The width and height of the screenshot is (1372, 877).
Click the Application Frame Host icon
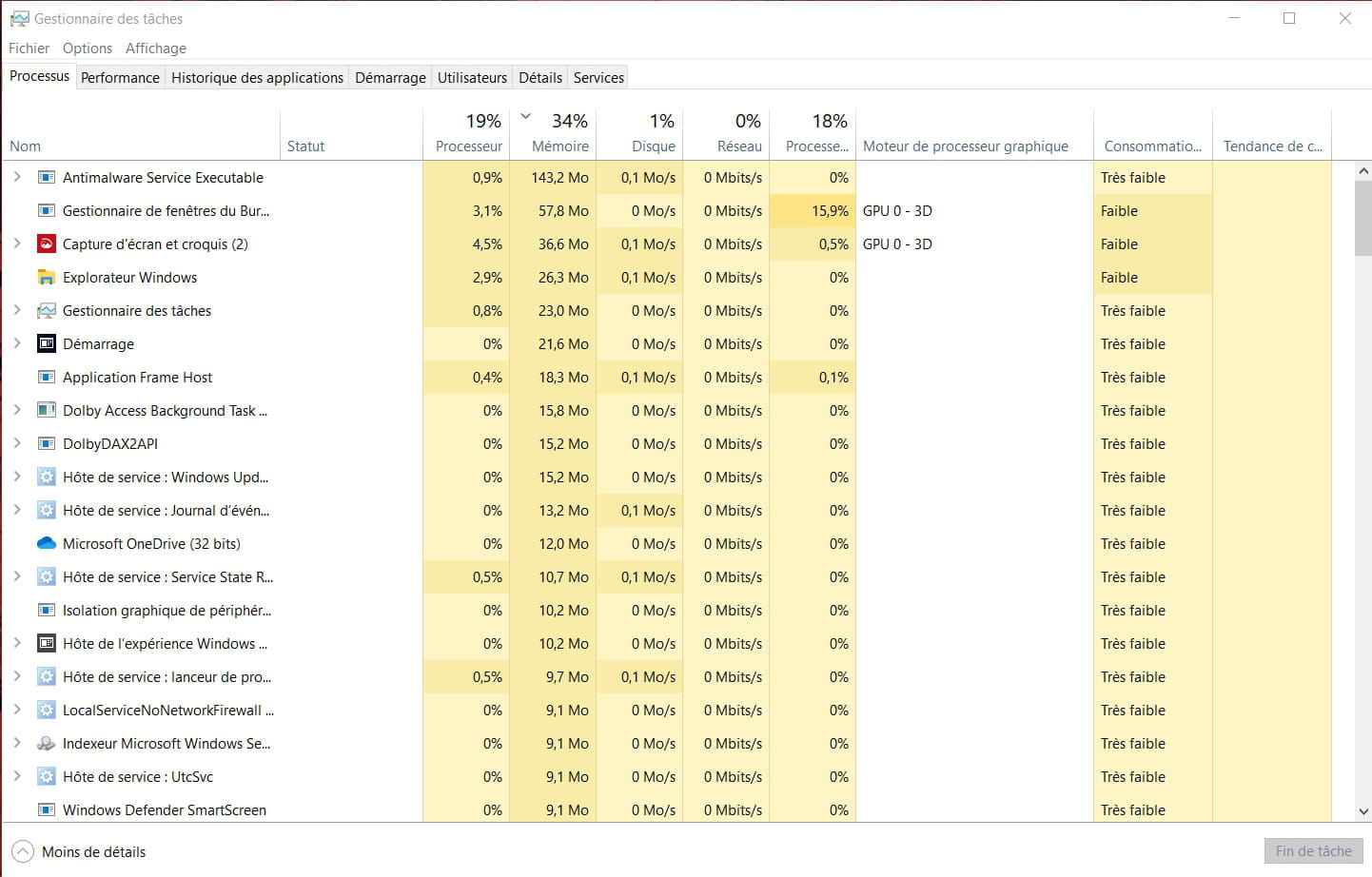[46, 378]
